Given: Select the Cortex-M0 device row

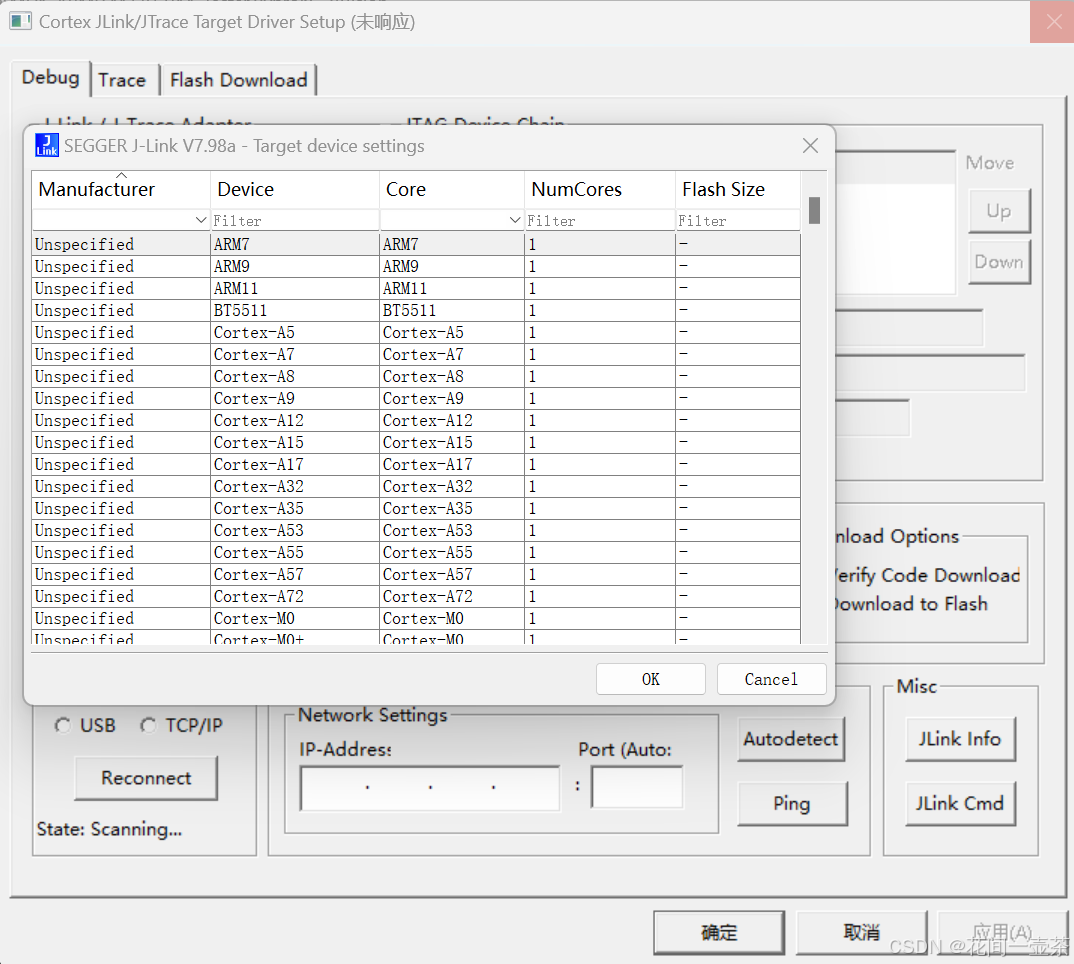Looking at the screenshot, I should 416,618.
